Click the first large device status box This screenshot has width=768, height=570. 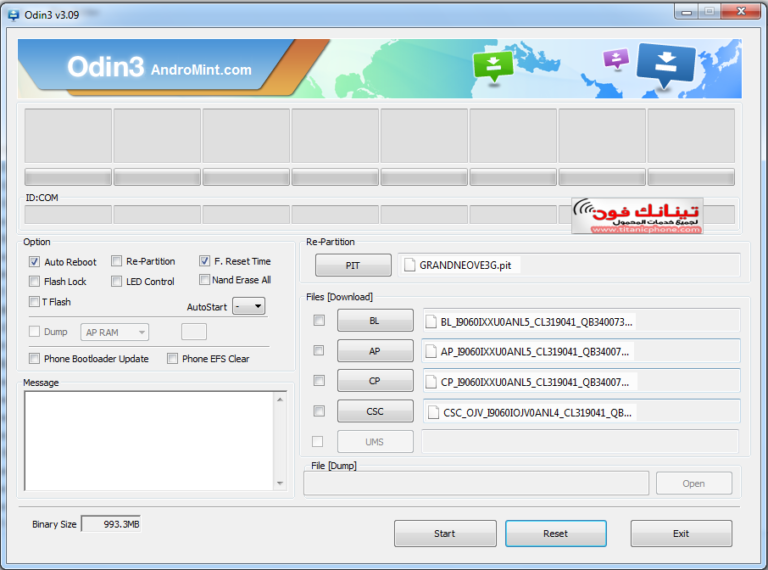click(x=68, y=136)
